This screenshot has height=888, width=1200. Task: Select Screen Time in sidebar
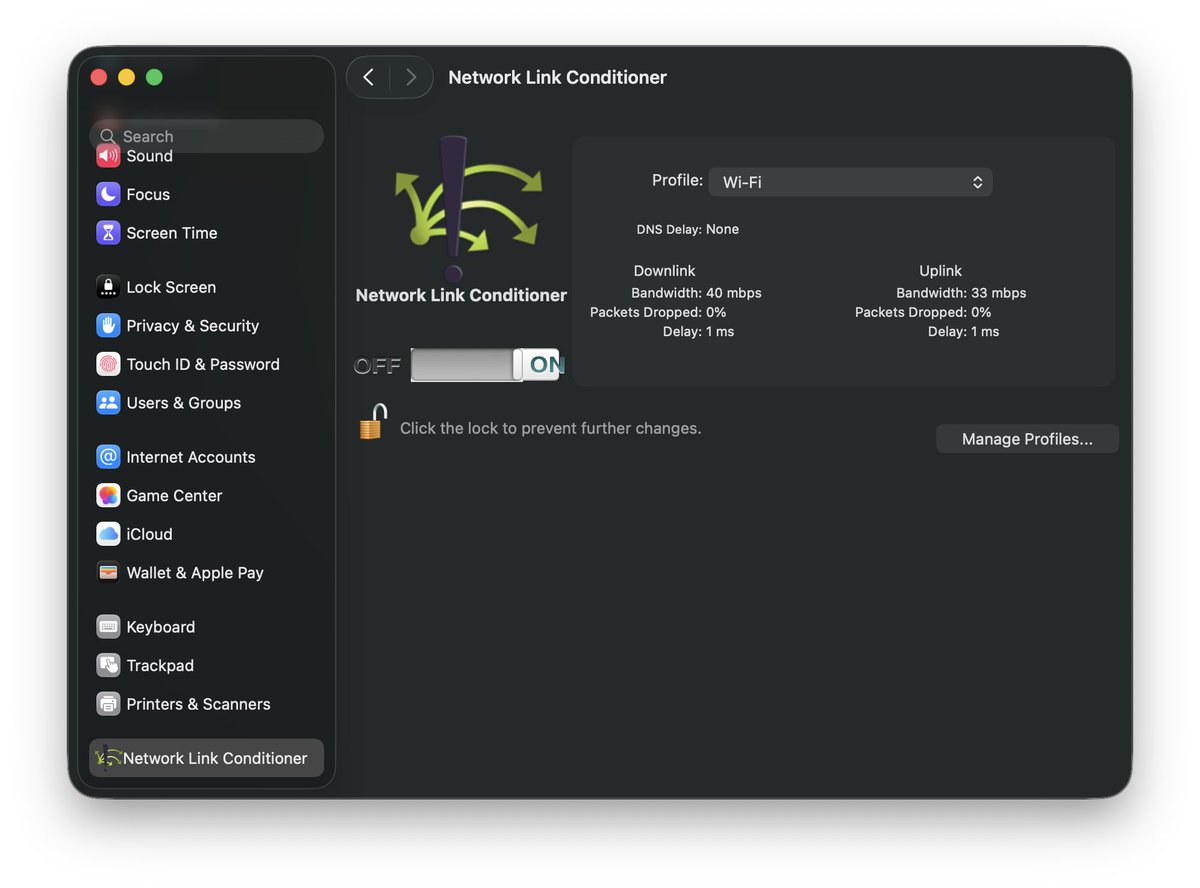click(x=206, y=233)
